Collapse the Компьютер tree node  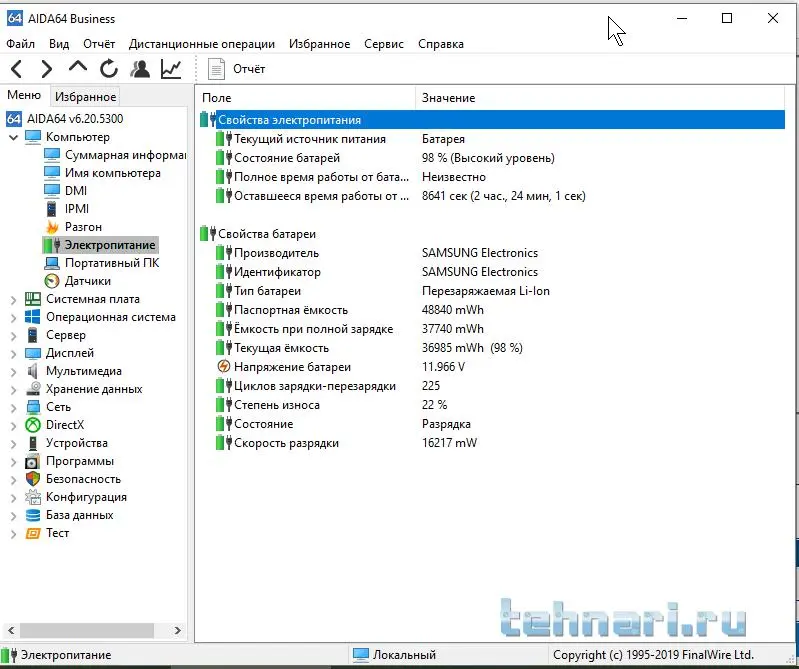pos(13,137)
